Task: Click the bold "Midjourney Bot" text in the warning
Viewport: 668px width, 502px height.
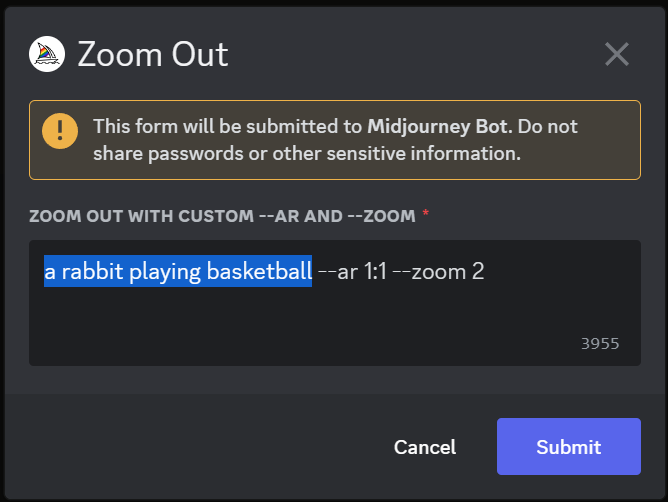Action: [x=439, y=126]
